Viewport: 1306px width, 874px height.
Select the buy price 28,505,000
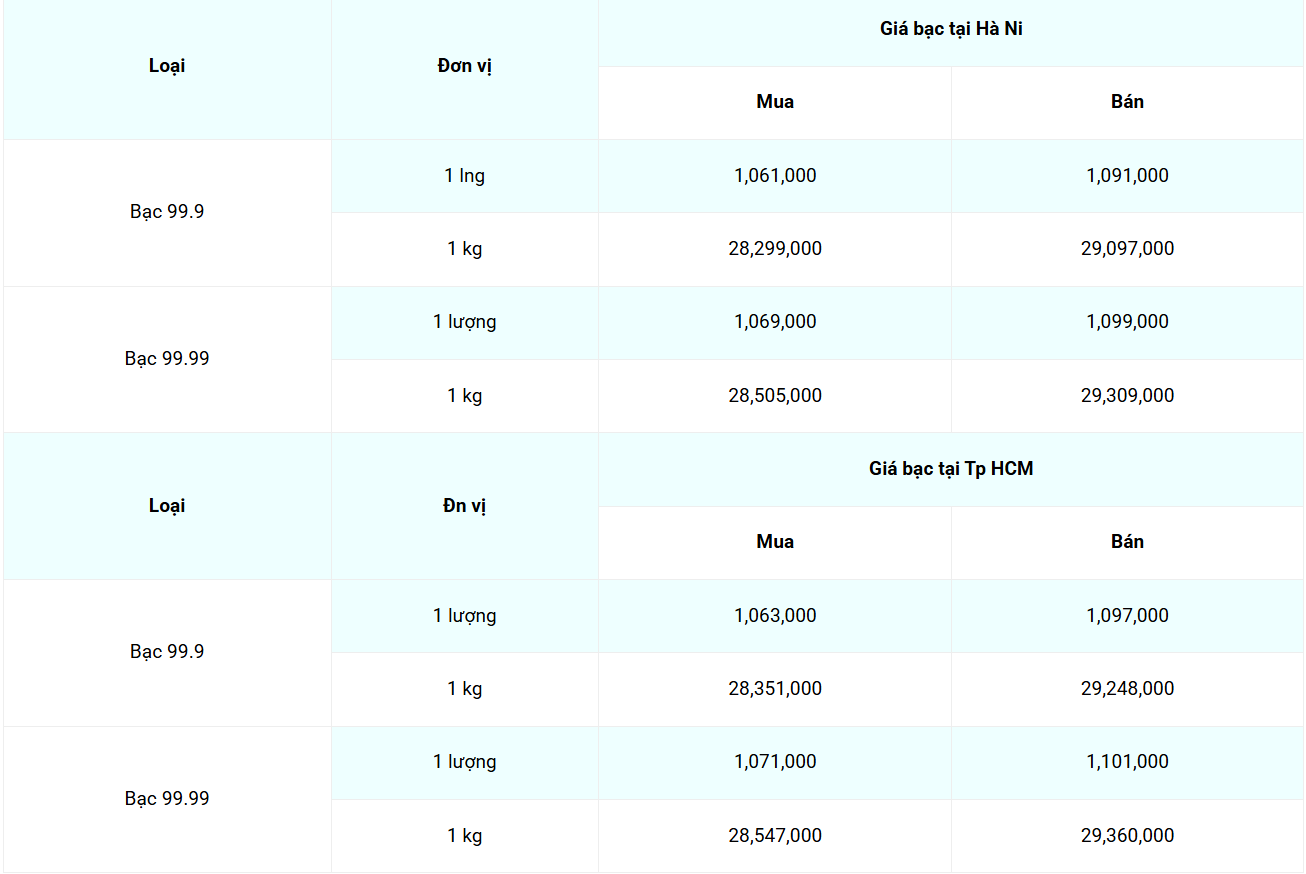pos(775,396)
